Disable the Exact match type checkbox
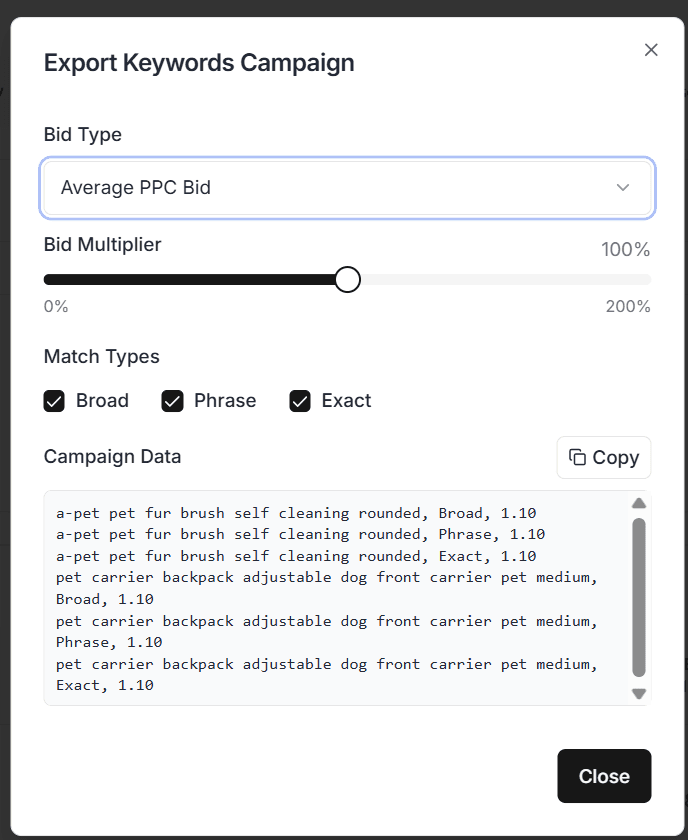Image resolution: width=688 pixels, height=840 pixels. (x=300, y=401)
